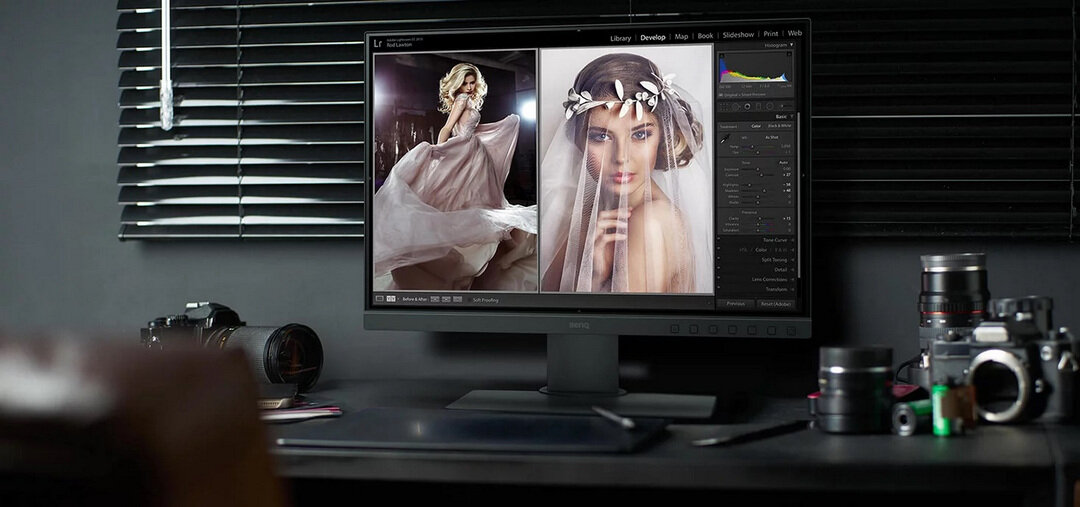Click the highlight clipping indicator on histogram
Screen dimensions: 1080x507
tap(789, 55)
